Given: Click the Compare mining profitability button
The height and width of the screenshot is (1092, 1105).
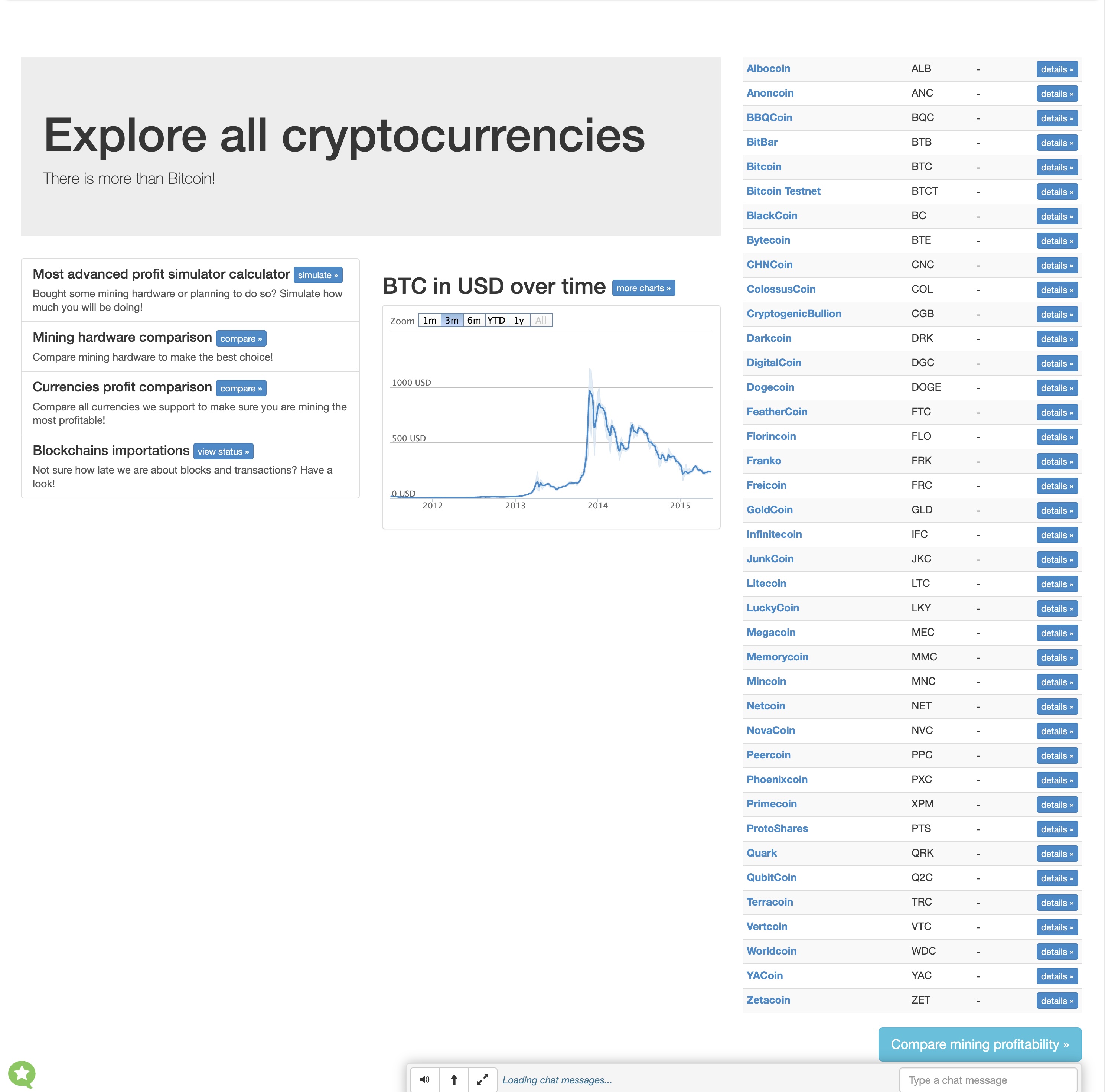Looking at the screenshot, I should point(979,1044).
